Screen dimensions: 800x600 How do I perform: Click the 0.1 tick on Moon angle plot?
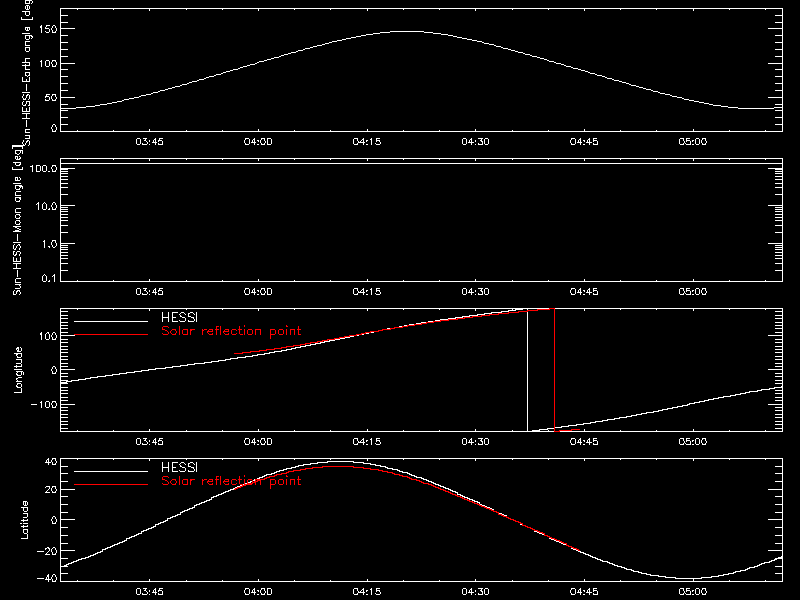(49, 278)
